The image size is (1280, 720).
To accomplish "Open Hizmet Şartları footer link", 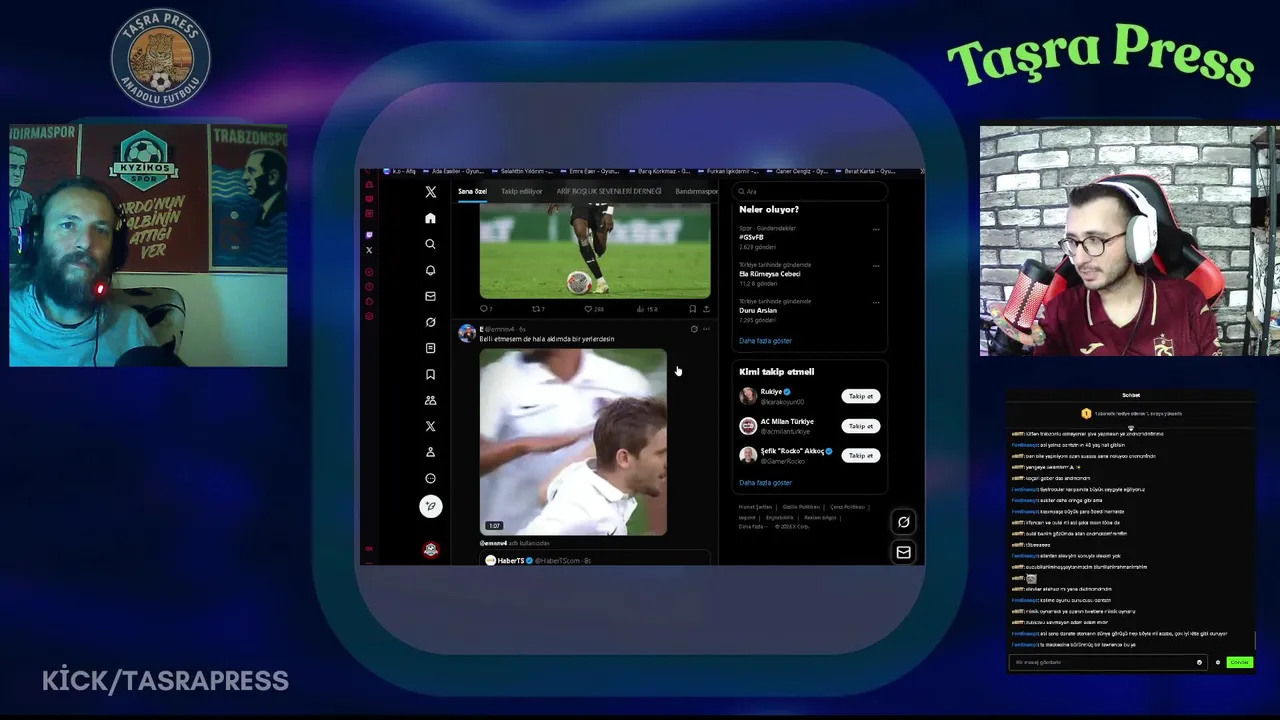I will 755,507.
